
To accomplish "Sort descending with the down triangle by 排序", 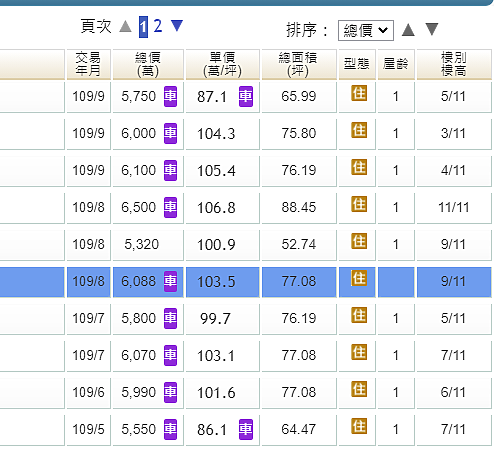I will (x=432, y=29).
